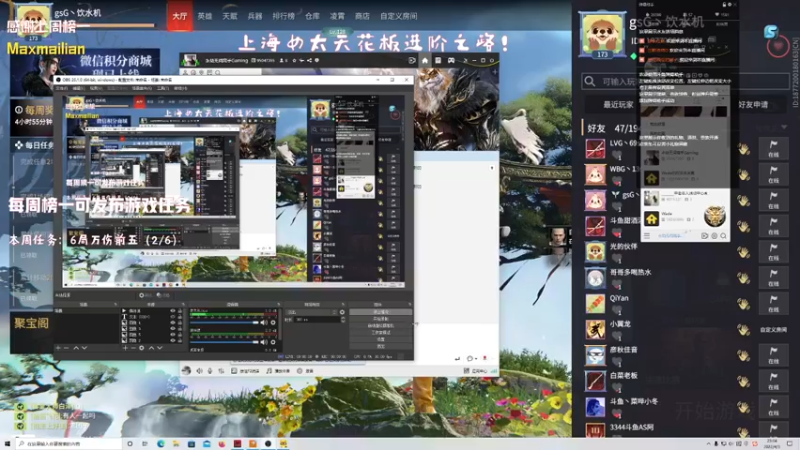Wave at friend LVG with hand icon

click(744, 148)
